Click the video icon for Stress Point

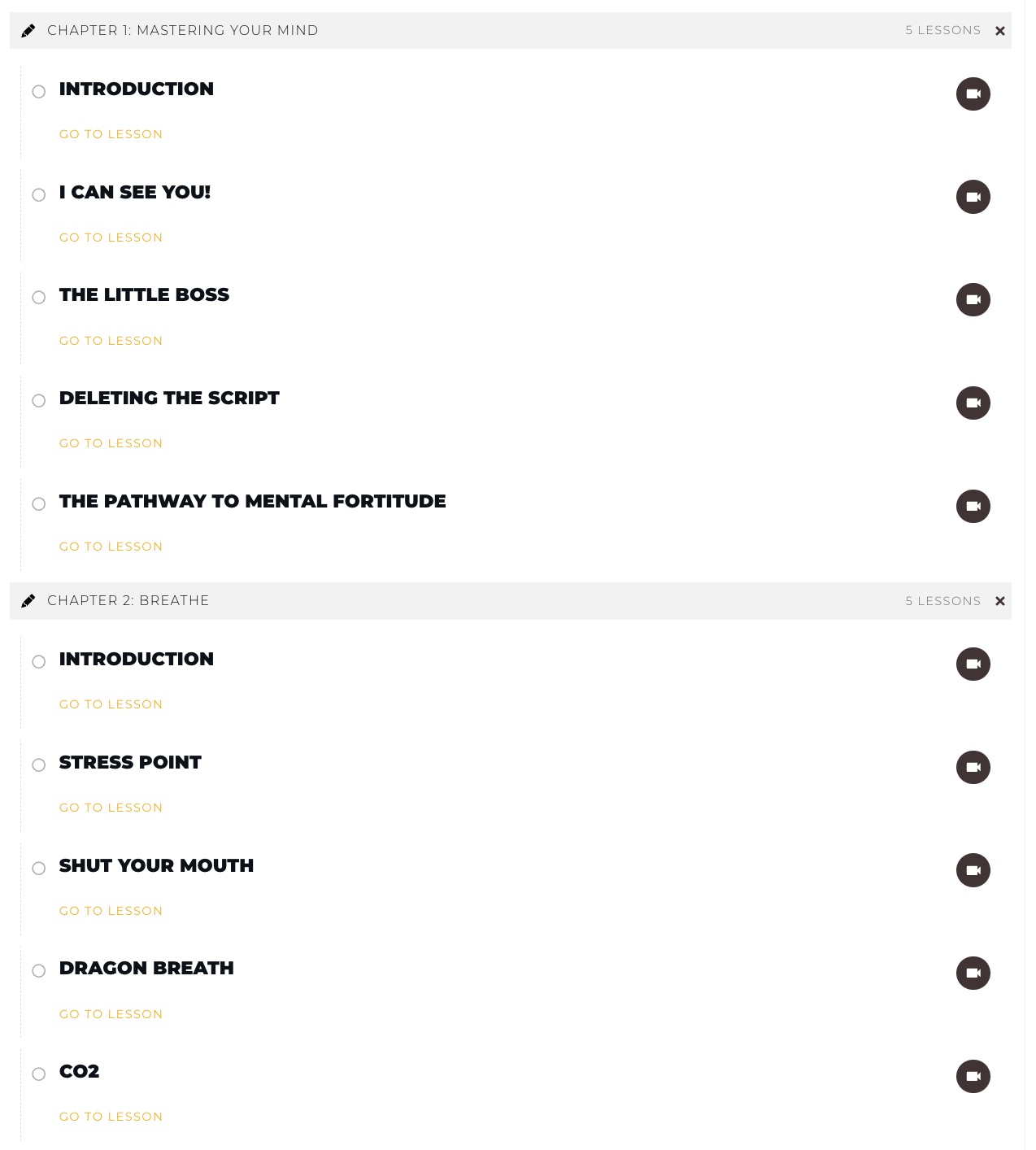(x=973, y=768)
